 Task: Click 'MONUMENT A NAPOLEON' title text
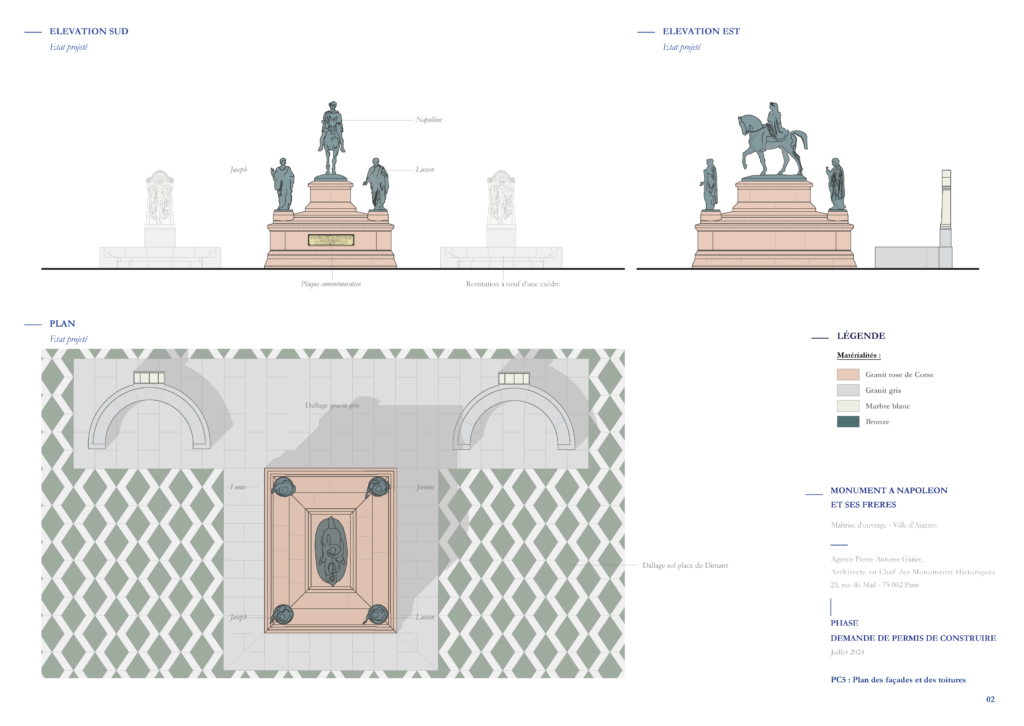pos(888,491)
